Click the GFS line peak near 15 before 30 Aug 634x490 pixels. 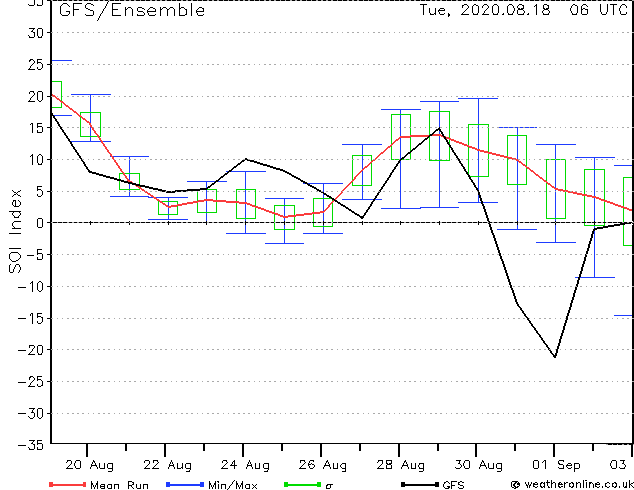(439, 129)
